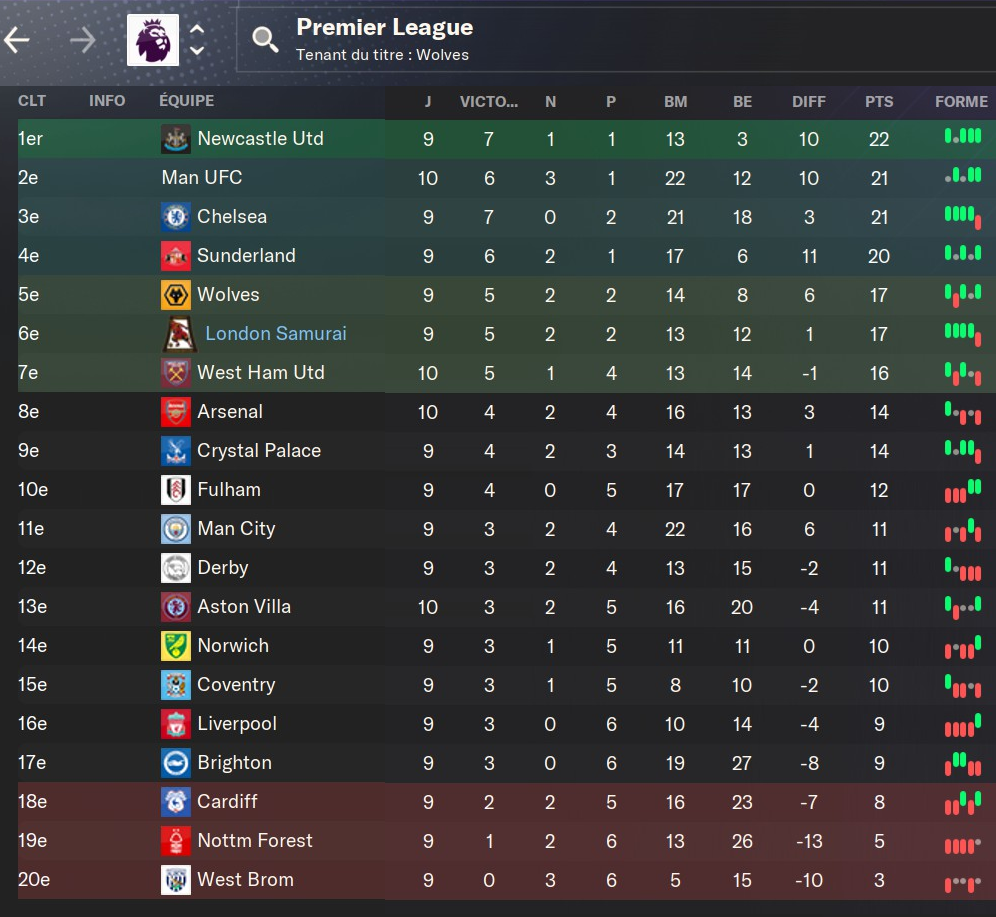Open the Man UFC team page
The image size is (996, 917).
(x=202, y=177)
